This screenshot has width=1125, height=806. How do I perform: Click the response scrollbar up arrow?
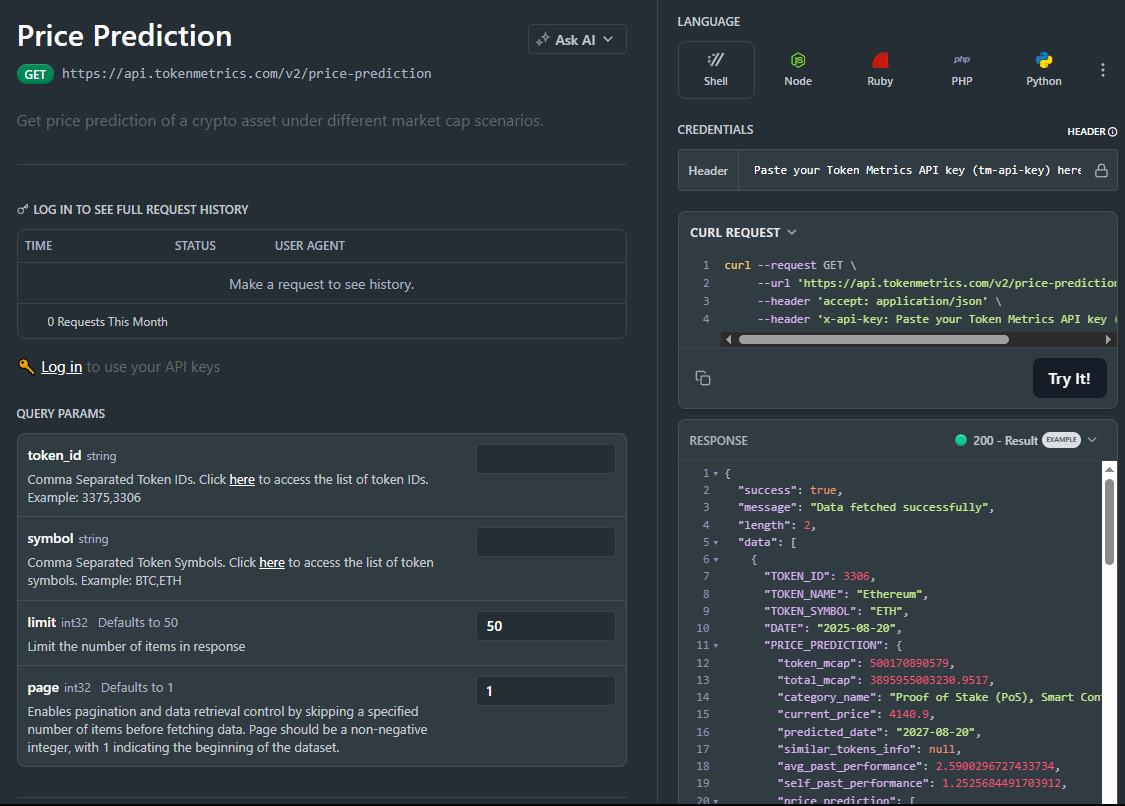click(x=1109, y=469)
